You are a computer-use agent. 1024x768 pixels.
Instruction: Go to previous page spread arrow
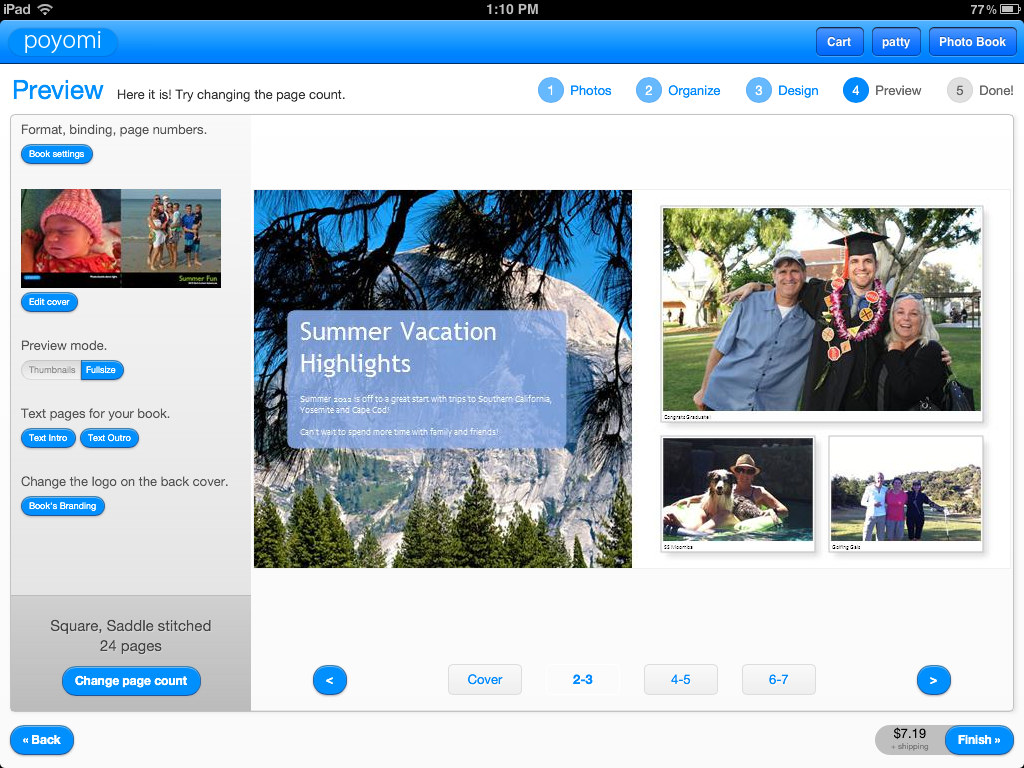tap(329, 680)
